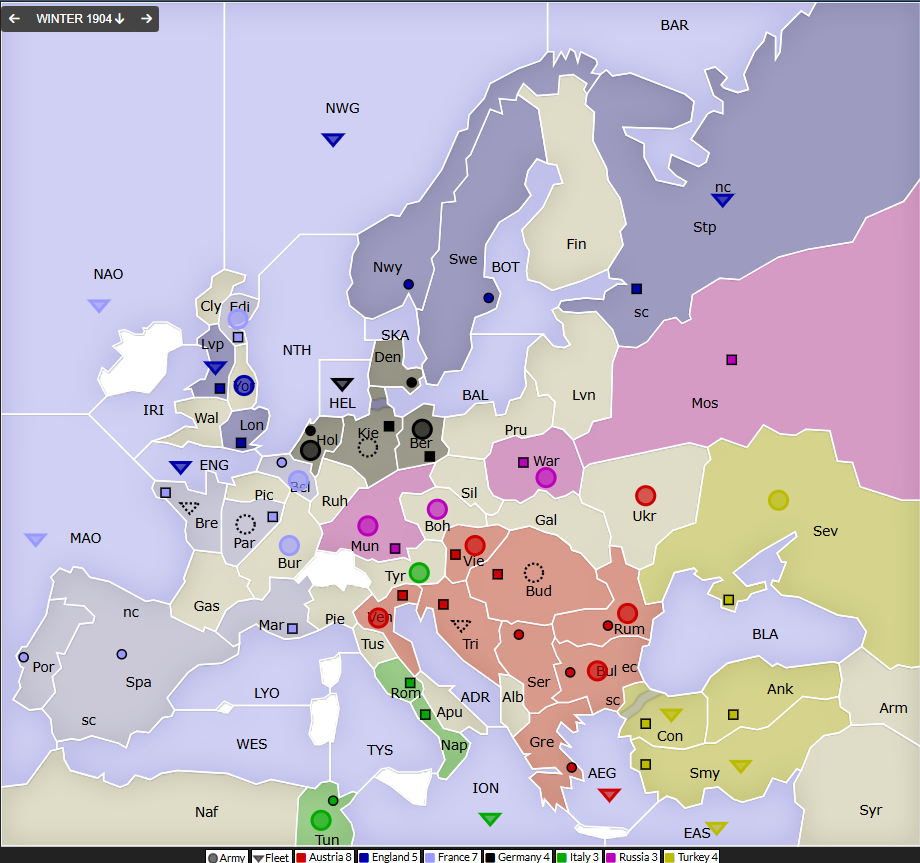Click the Austria 8 legend entry
This screenshot has width=920, height=863.
pos(324,857)
